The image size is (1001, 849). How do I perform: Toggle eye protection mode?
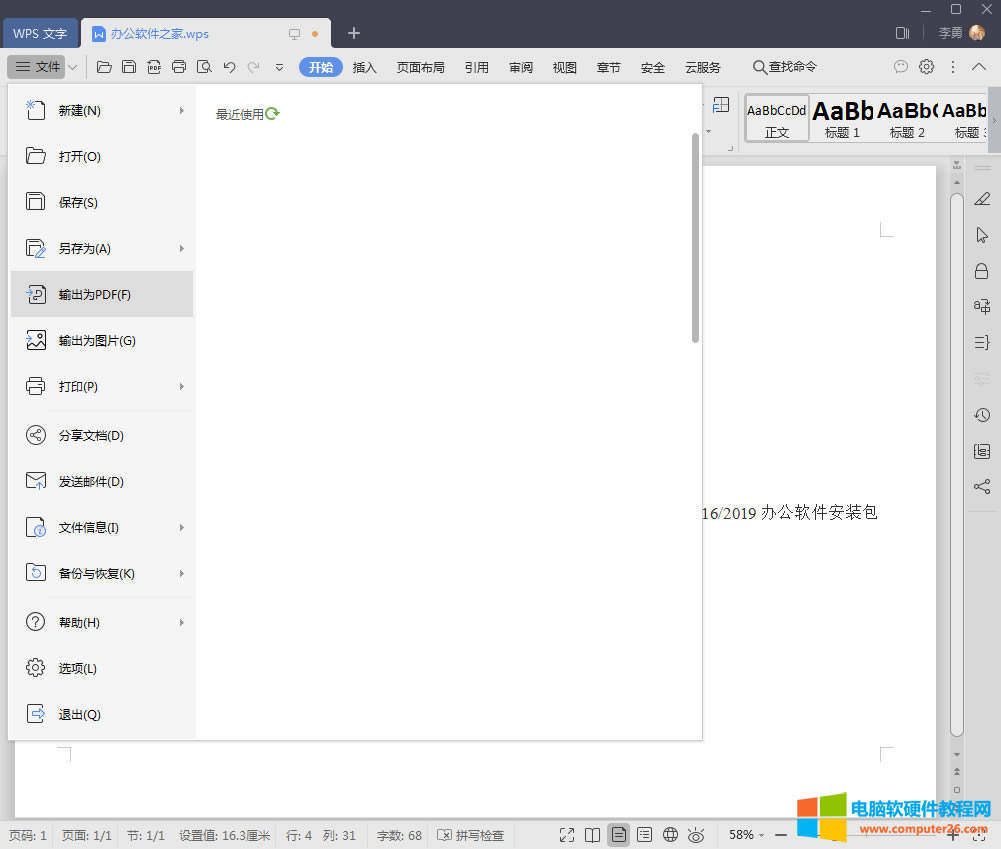[696, 835]
